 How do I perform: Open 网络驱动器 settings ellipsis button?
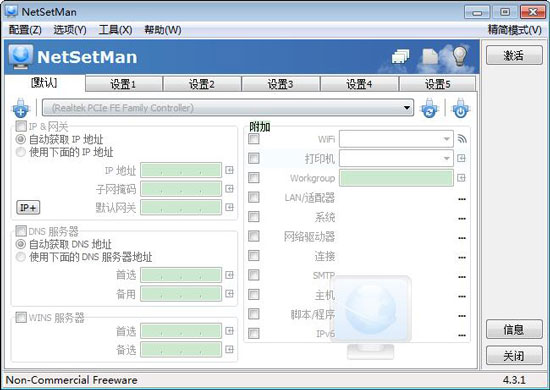[x=462, y=238]
